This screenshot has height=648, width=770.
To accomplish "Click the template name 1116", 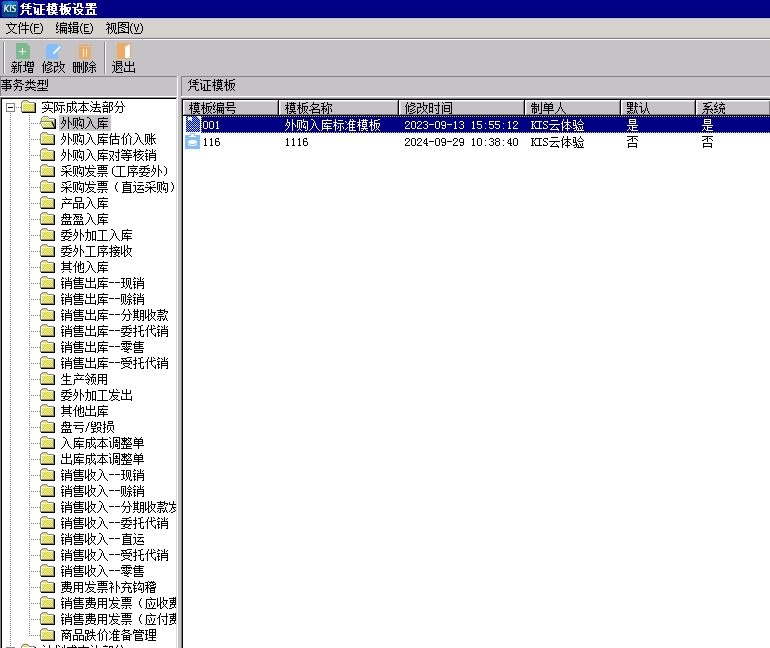I will click(x=297, y=142).
